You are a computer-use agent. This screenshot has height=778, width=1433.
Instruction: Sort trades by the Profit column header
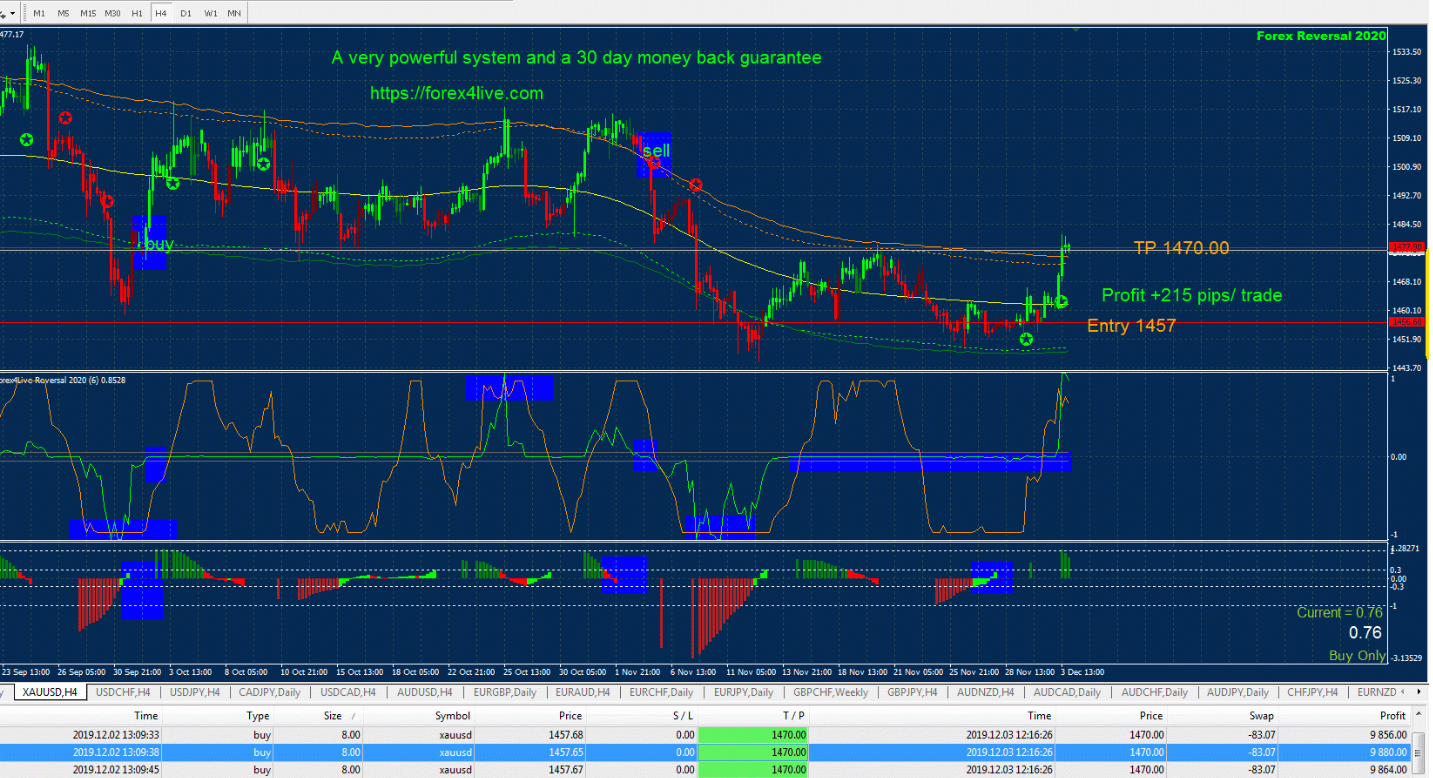(x=1391, y=716)
